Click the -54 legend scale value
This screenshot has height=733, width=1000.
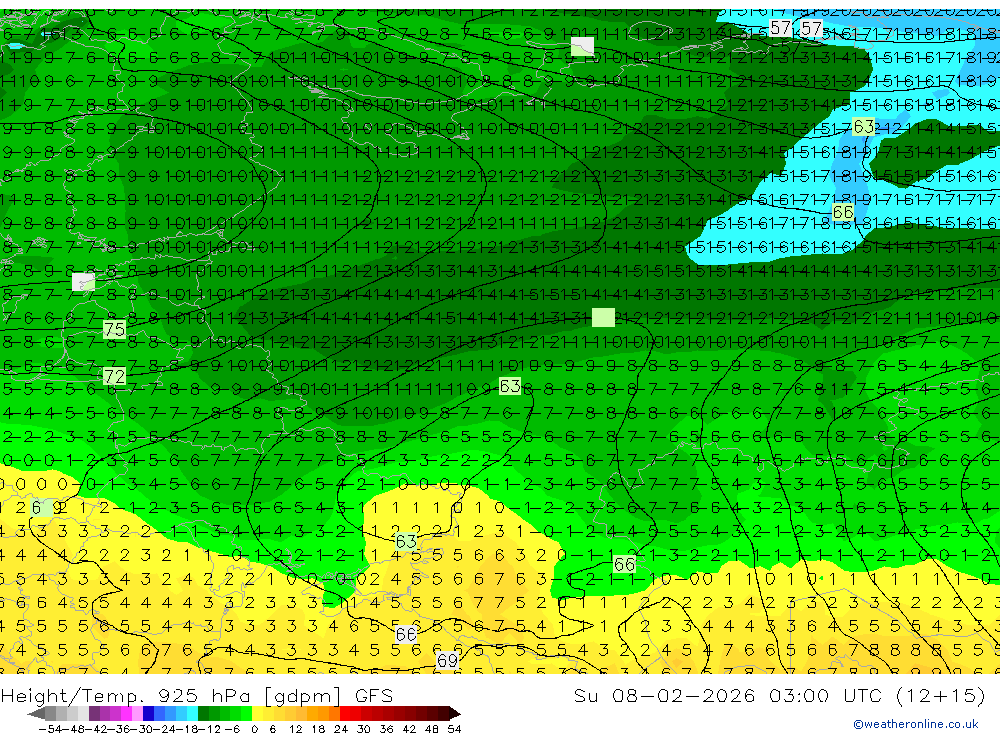pos(51,729)
